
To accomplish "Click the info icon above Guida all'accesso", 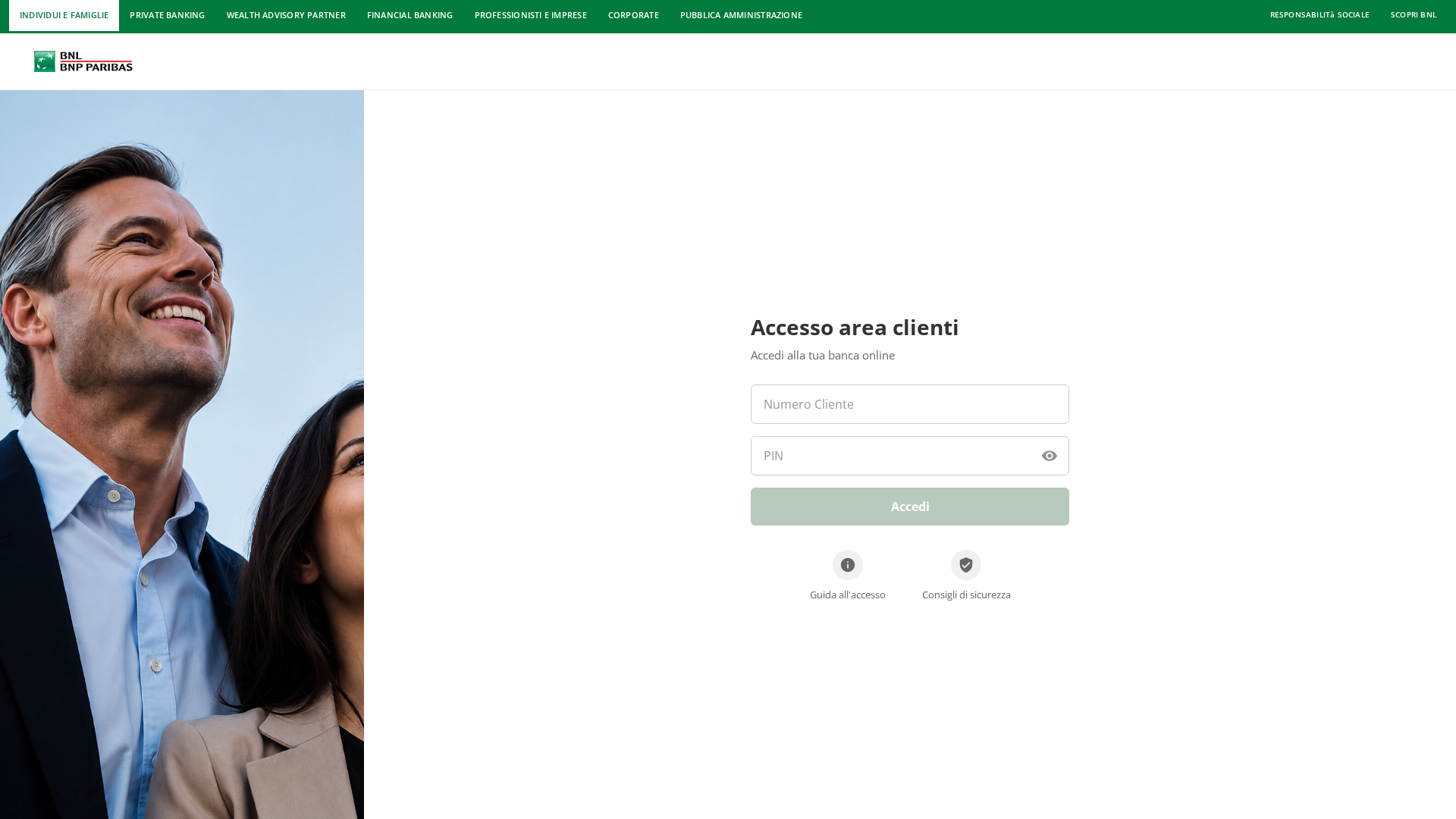I will (x=848, y=565).
